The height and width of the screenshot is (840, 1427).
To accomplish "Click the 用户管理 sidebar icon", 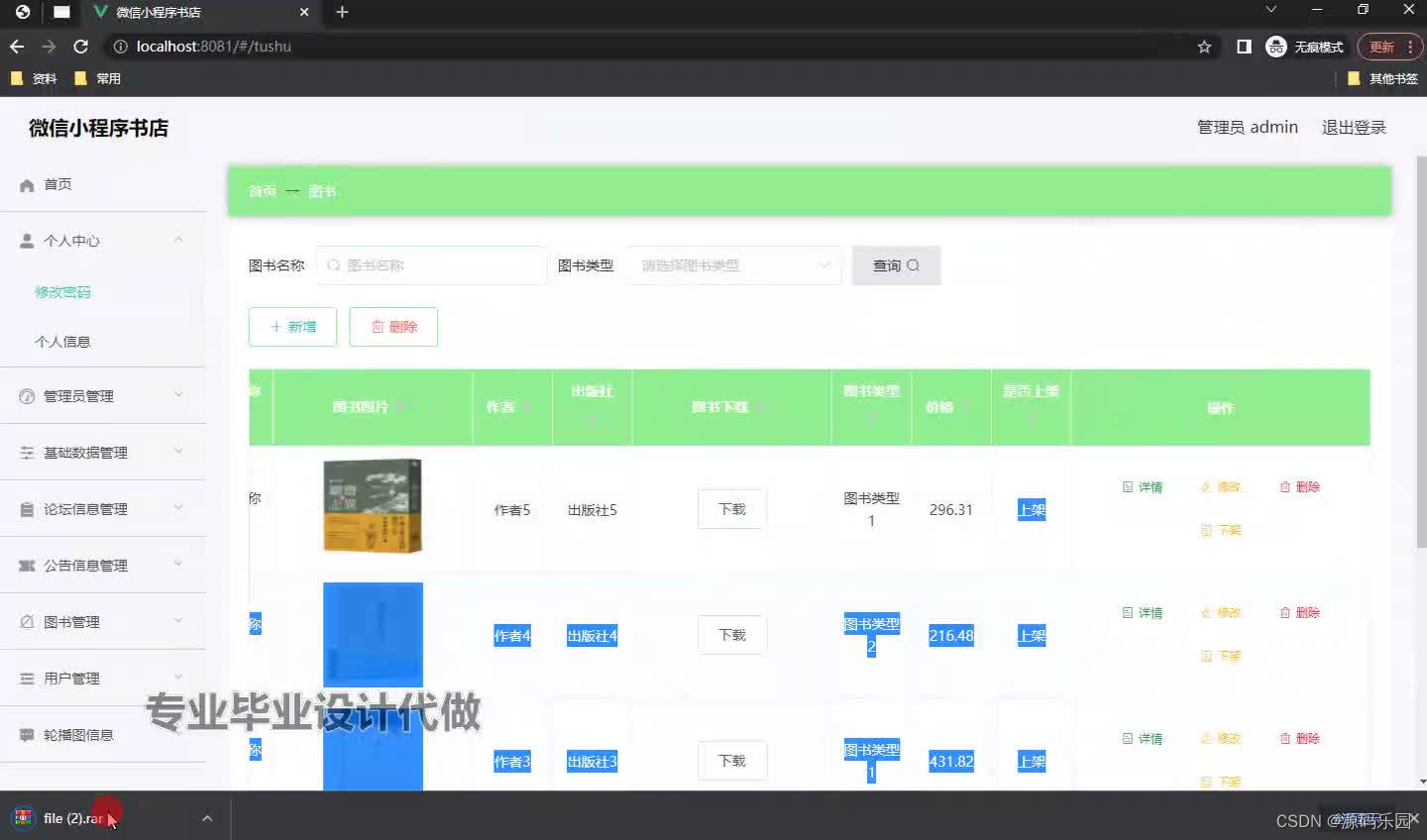I will (x=24, y=678).
